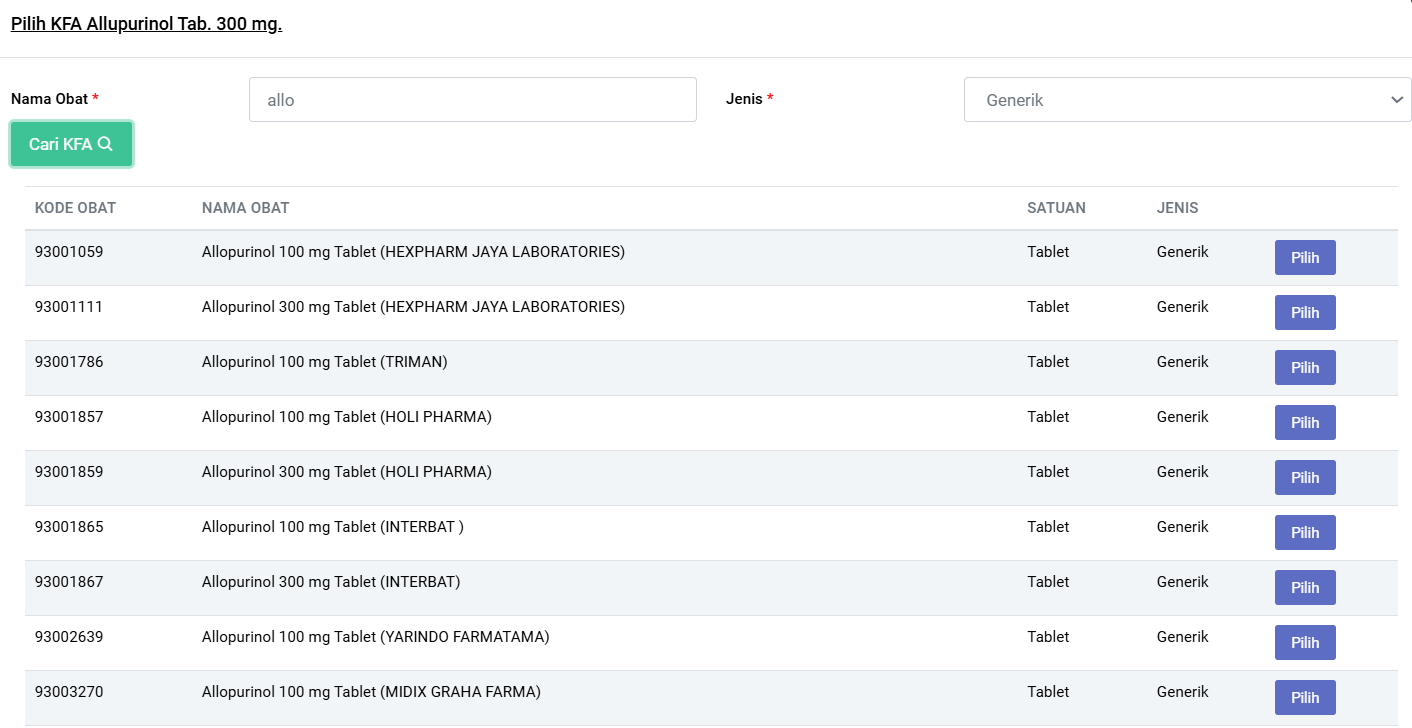The image size is (1412, 728).
Task: Click Pilih for YARINDO FARMATAMA row
Action: click(1305, 643)
